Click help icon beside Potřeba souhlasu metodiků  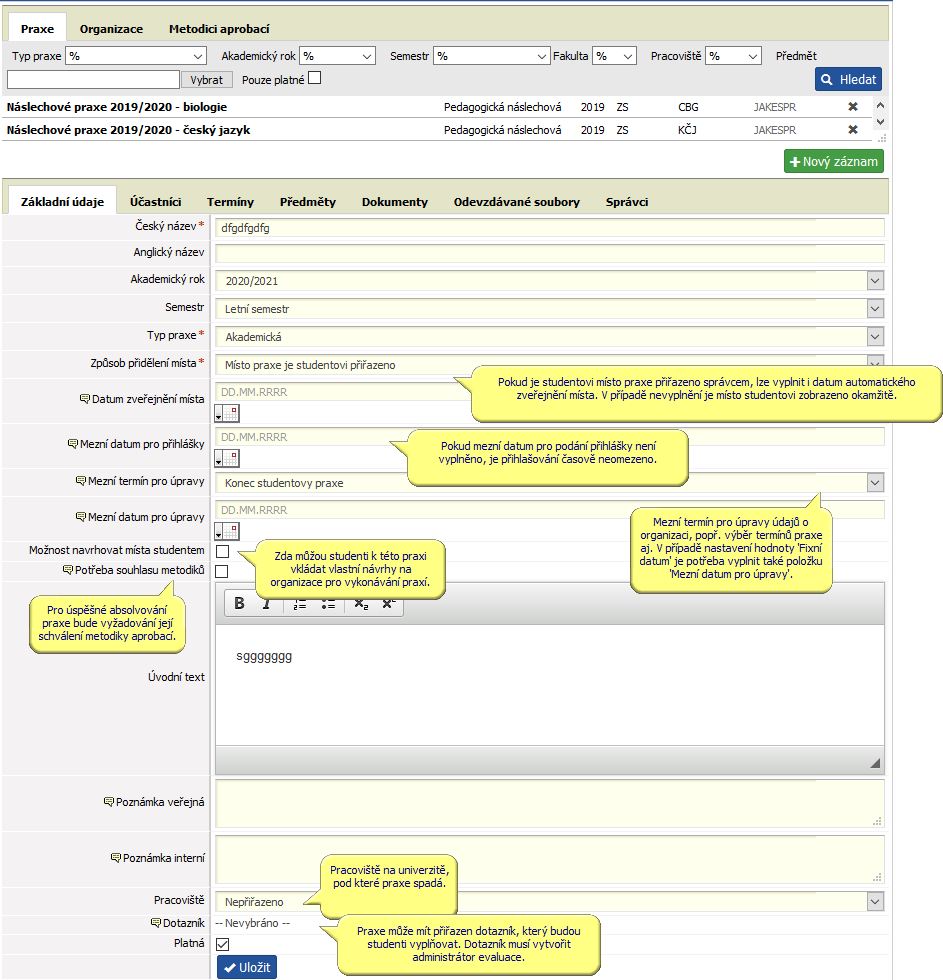click(68, 570)
